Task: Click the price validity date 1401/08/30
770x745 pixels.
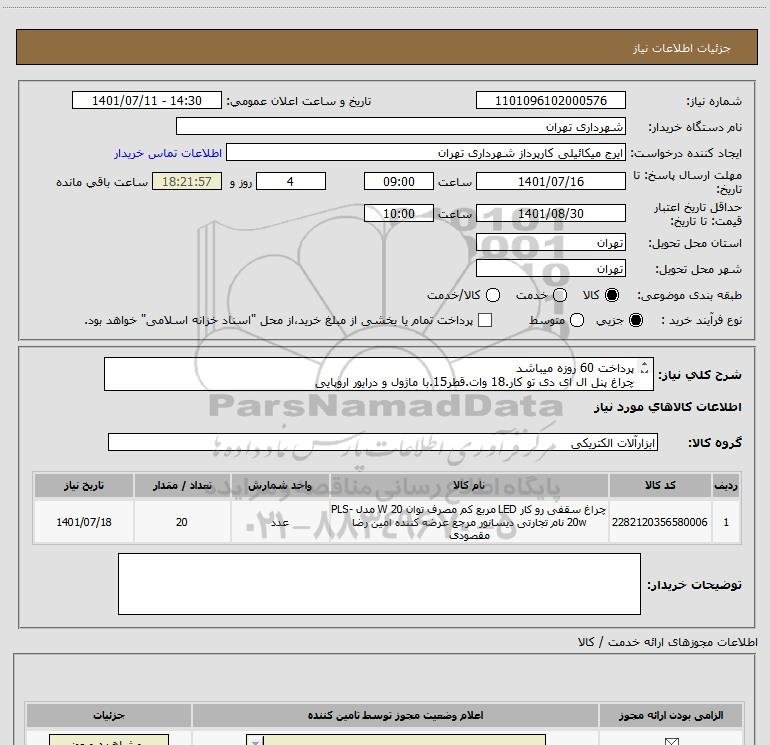Action: point(550,213)
